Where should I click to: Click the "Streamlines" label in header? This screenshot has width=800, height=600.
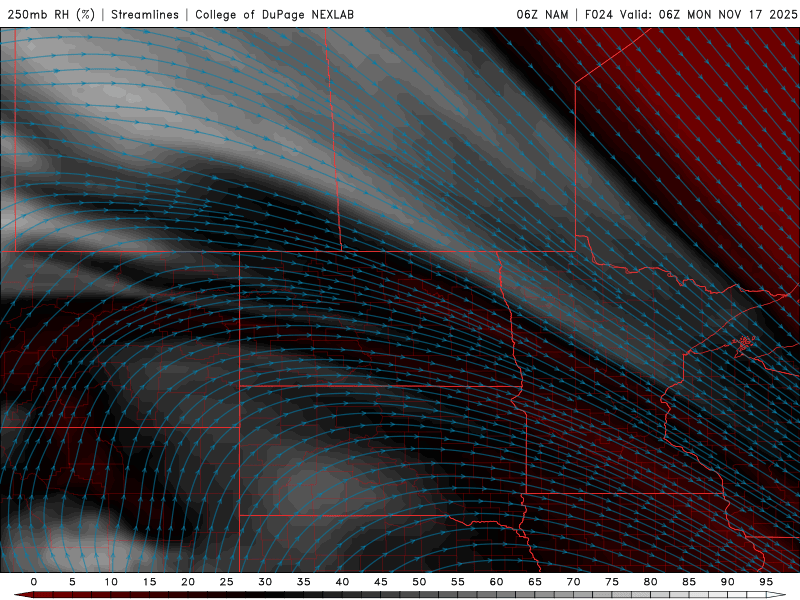pyautogui.click(x=145, y=14)
